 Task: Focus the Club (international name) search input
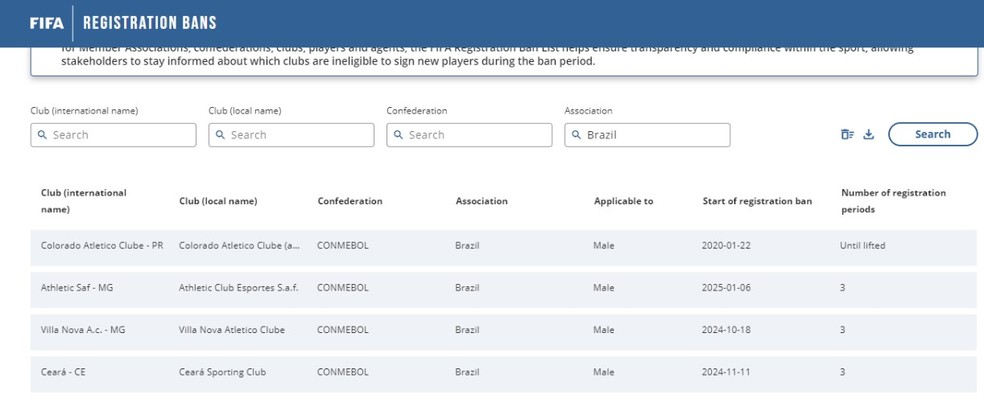(120, 135)
